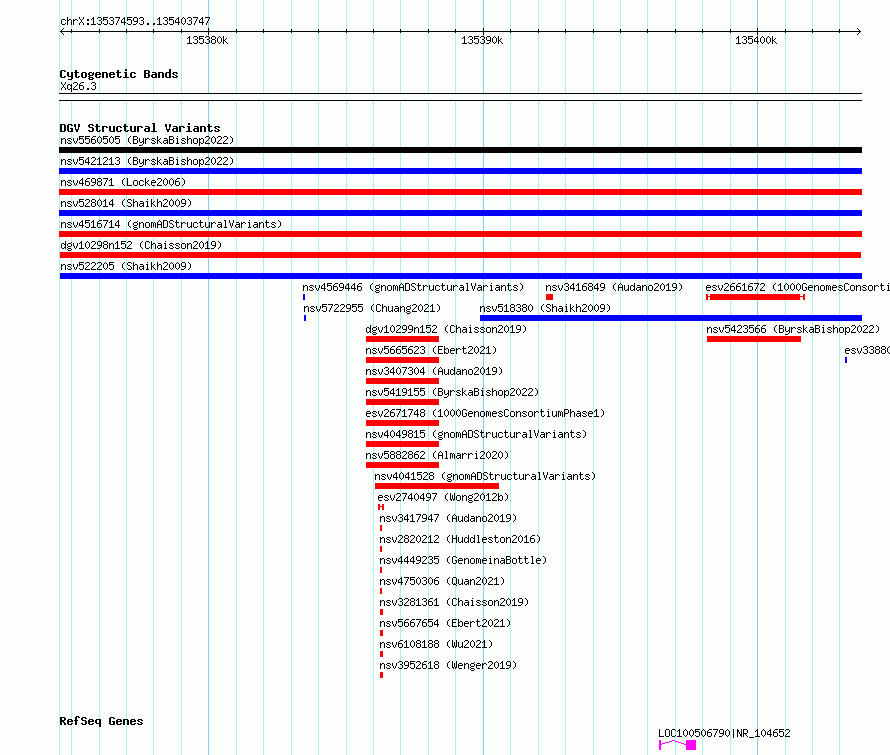Click the 135390k ruler tick label
890x755 pixels.
(x=482, y=41)
